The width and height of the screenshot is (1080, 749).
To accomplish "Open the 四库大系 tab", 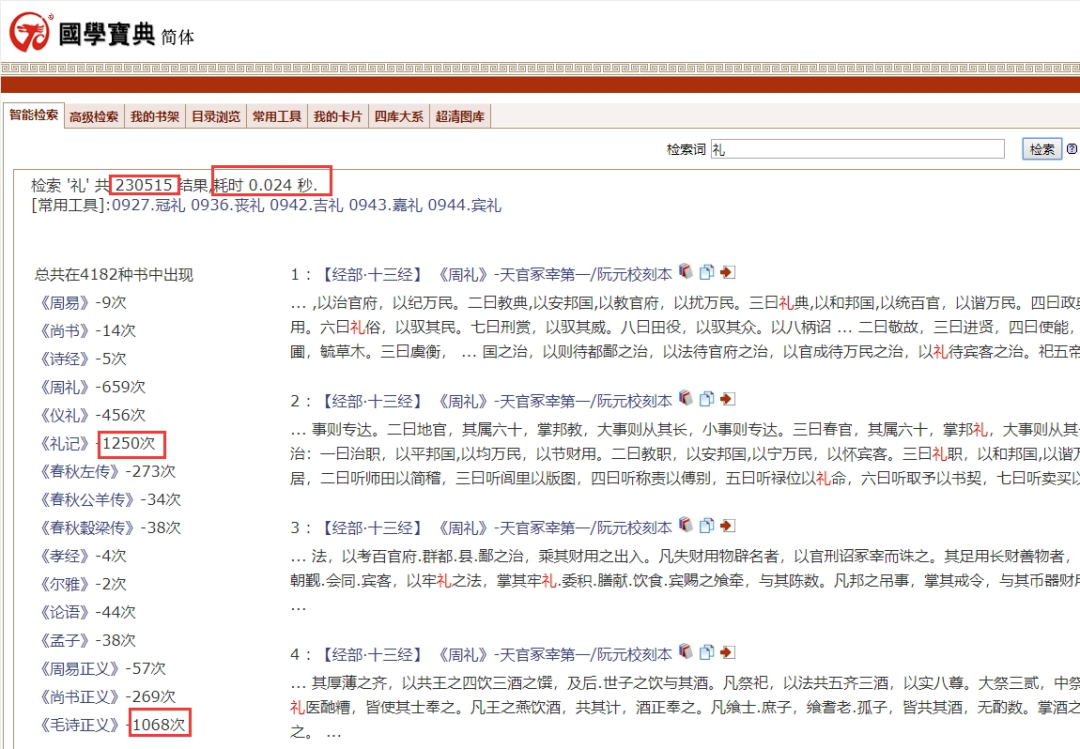I will (398, 115).
